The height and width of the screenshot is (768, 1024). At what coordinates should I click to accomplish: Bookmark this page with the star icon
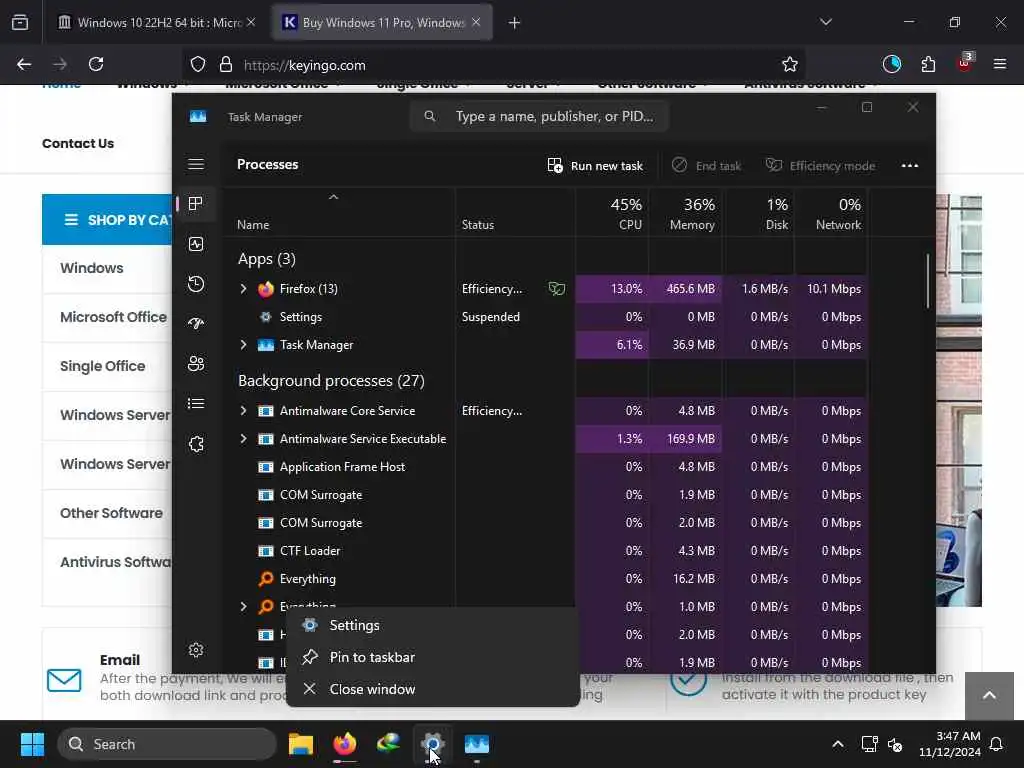tap(790, 65)
